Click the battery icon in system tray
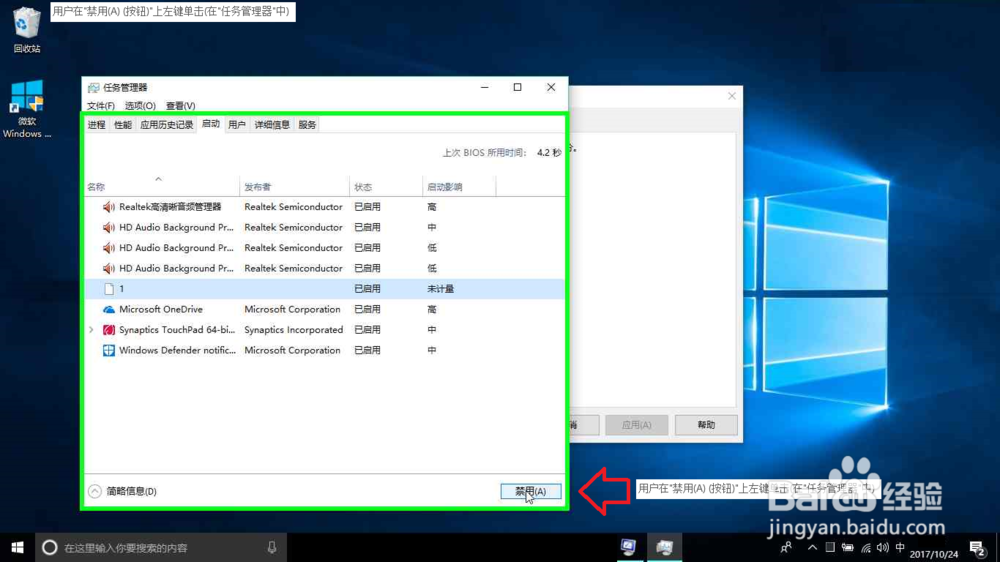This screenshot has height=562, width=1000. coord(848,547)
